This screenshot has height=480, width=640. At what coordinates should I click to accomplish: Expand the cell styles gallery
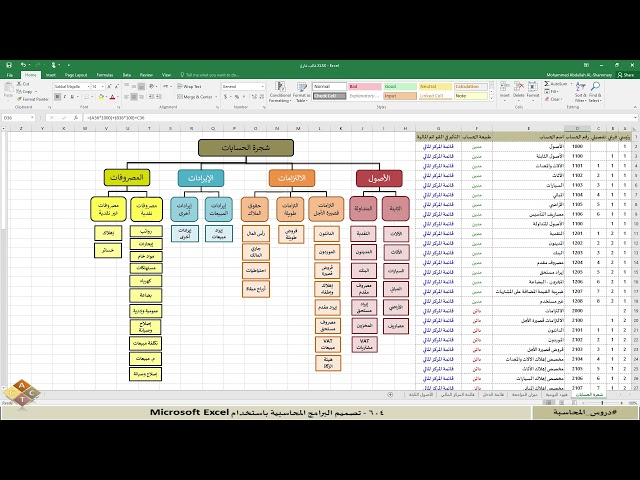click(x=491, y=98)
